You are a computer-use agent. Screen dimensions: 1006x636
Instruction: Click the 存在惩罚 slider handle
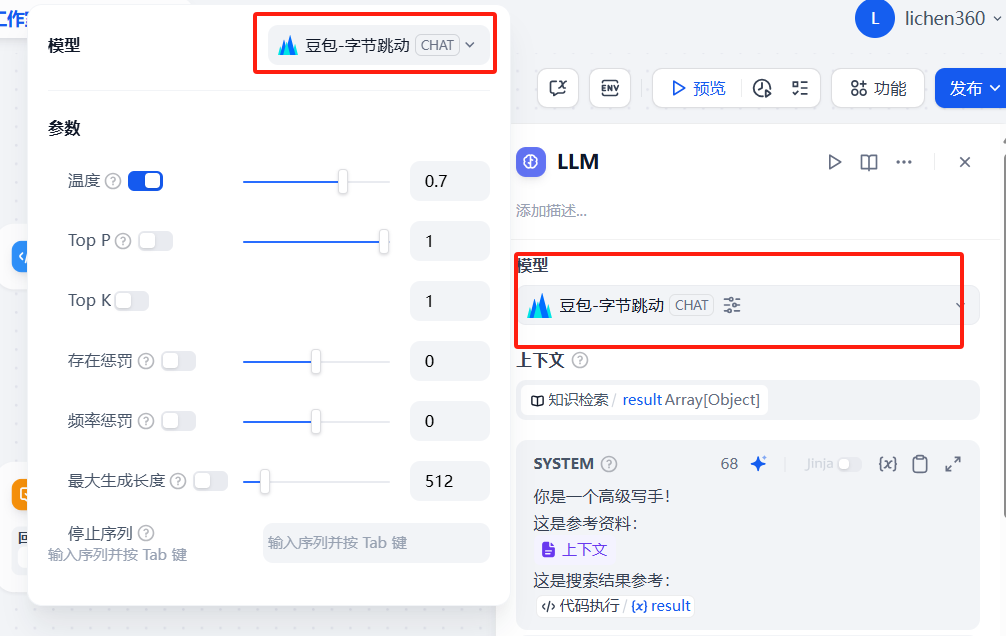point(316,362)
